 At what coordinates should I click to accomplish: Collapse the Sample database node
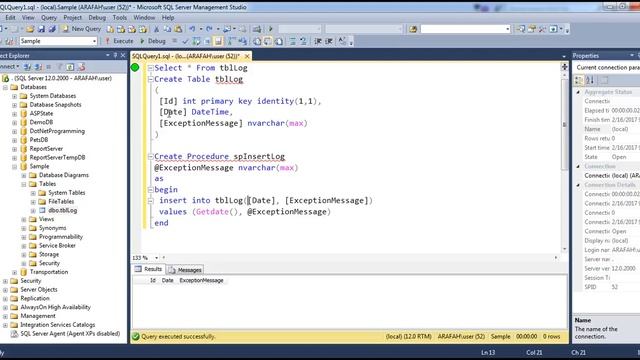tap(14, 166)
